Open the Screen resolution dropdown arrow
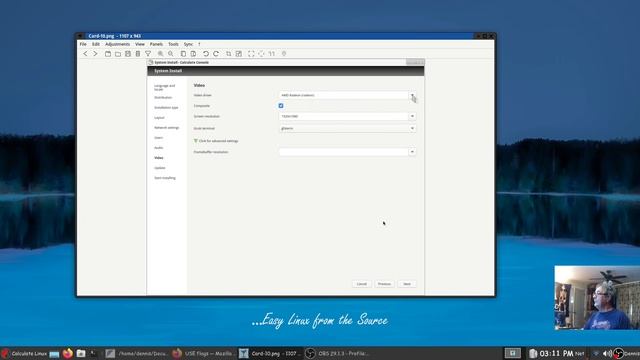 pos(412,116)
